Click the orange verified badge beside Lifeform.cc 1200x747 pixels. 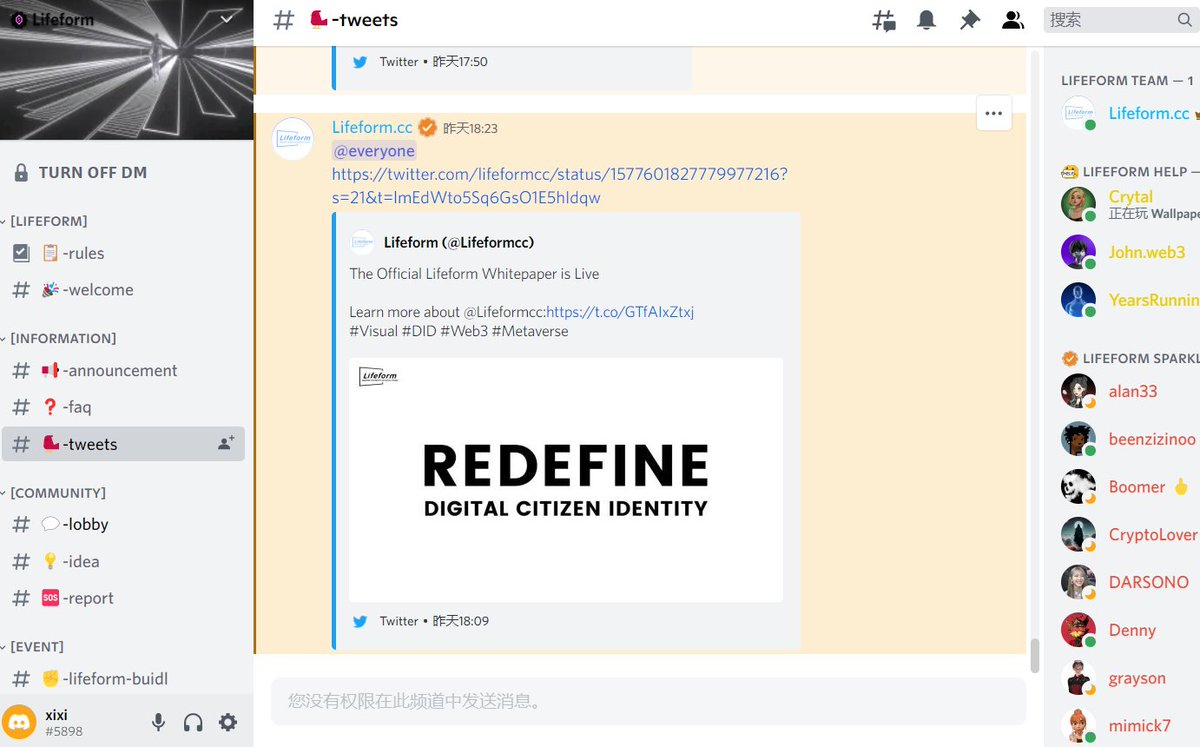point(427,127)
